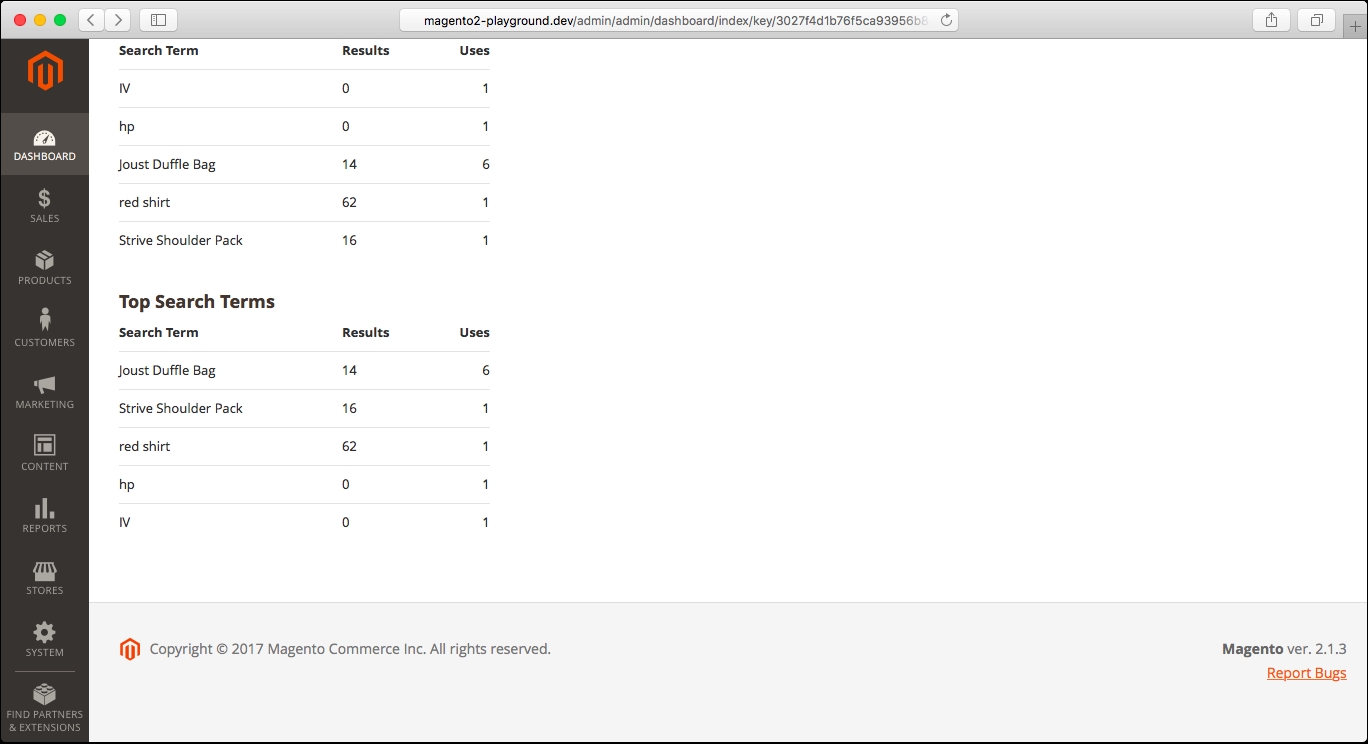Open Find Partners & Extensions
Screen dimensions: 1368x744
(x=45, y=708)
